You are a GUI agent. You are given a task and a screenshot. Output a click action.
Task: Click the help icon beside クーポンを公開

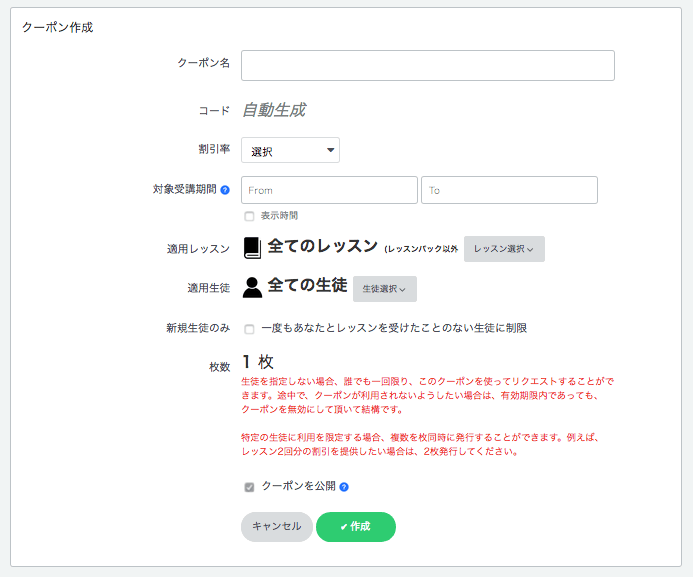(344, 487)
